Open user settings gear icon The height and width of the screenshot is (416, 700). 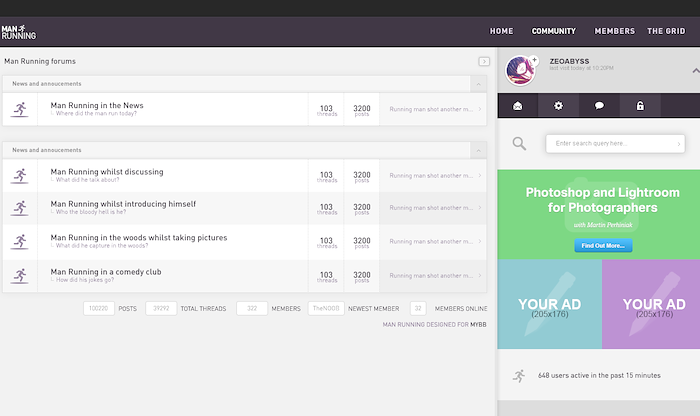click(558, 106)
